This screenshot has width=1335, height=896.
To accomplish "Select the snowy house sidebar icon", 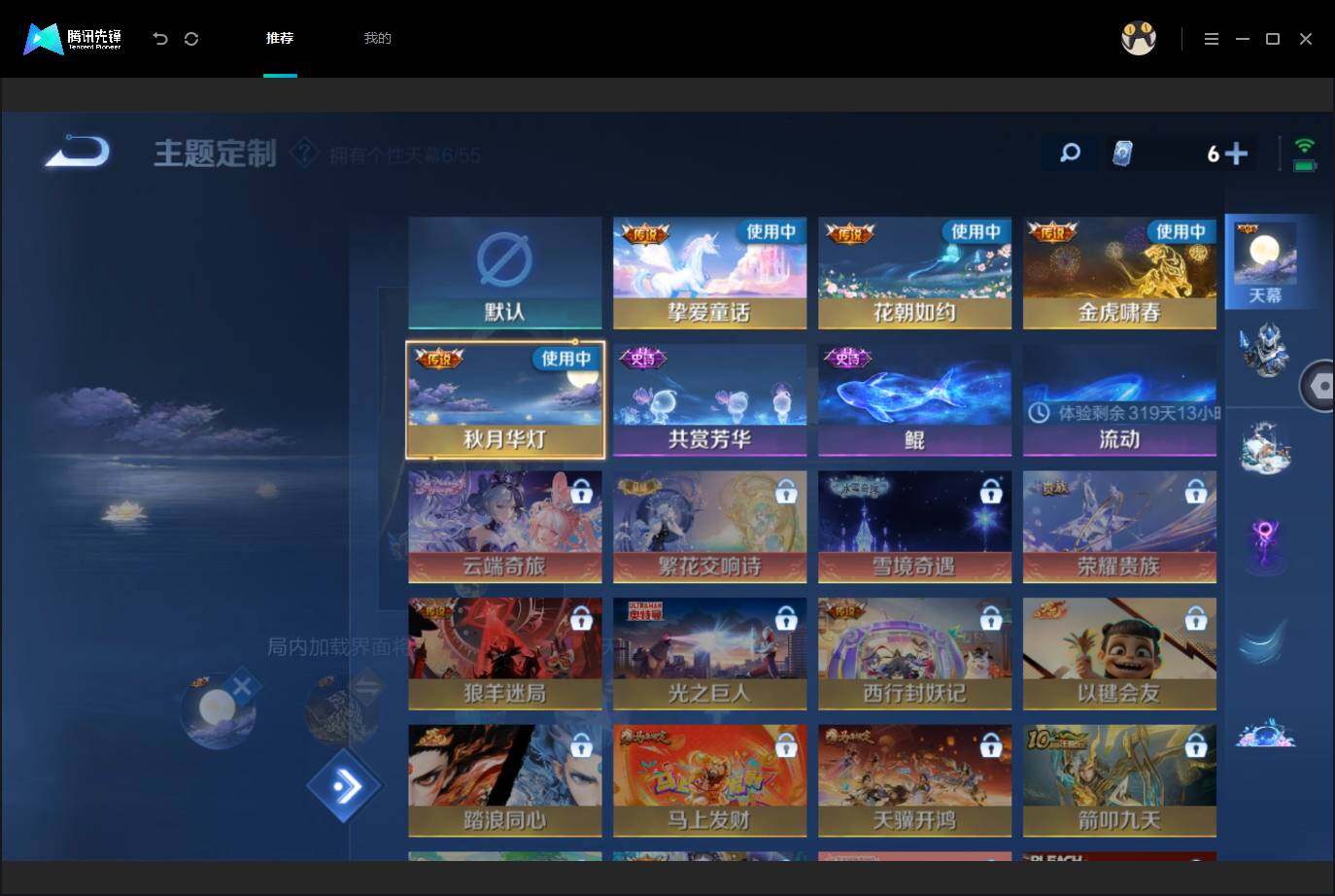I will pos(1265,449).
